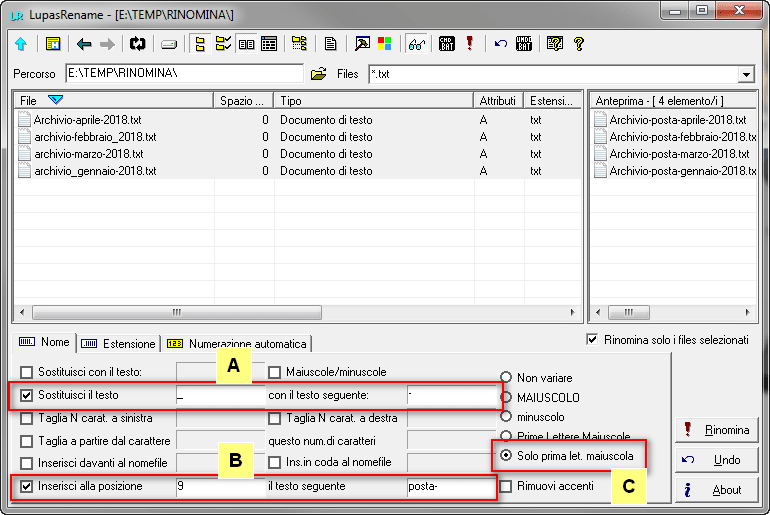Click the blue sort triangle in File header
Image resolution: width=770 pixels, height=515 pixels.
point(55,100)
